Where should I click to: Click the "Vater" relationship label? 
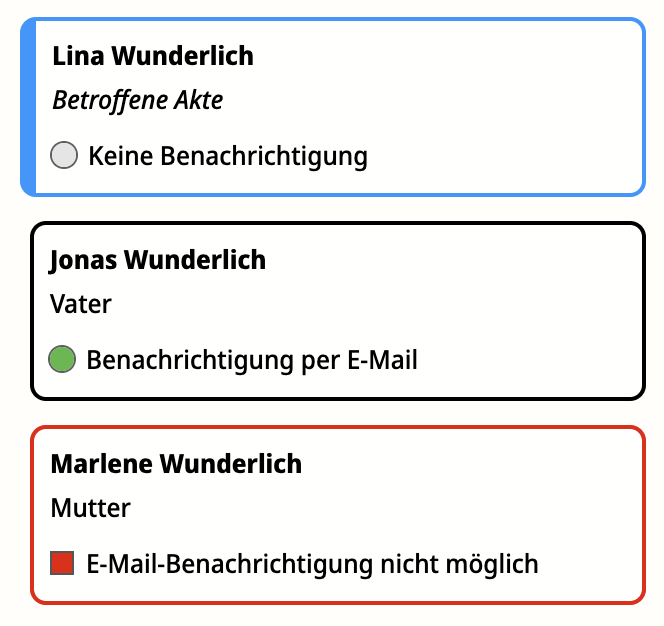point(80,304)
